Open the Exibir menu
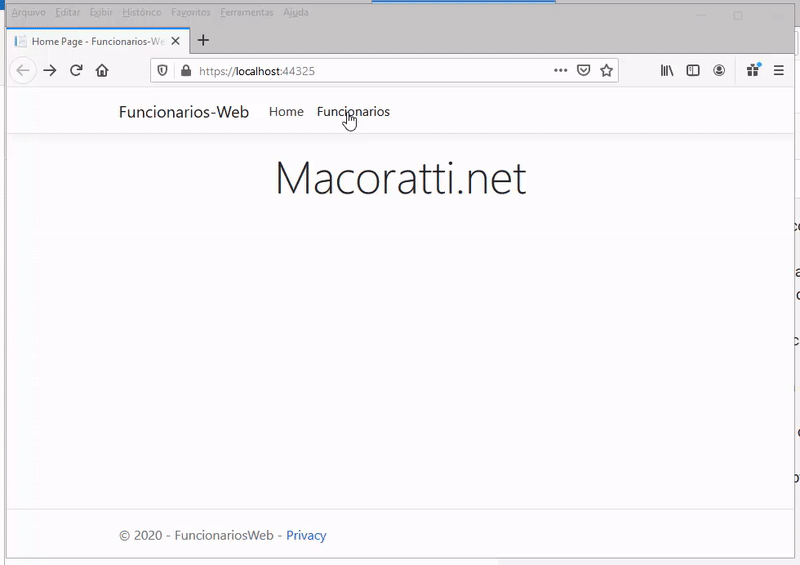Viewport: 800px width, 565px height. pyautogui.click(x=101, y=12)
